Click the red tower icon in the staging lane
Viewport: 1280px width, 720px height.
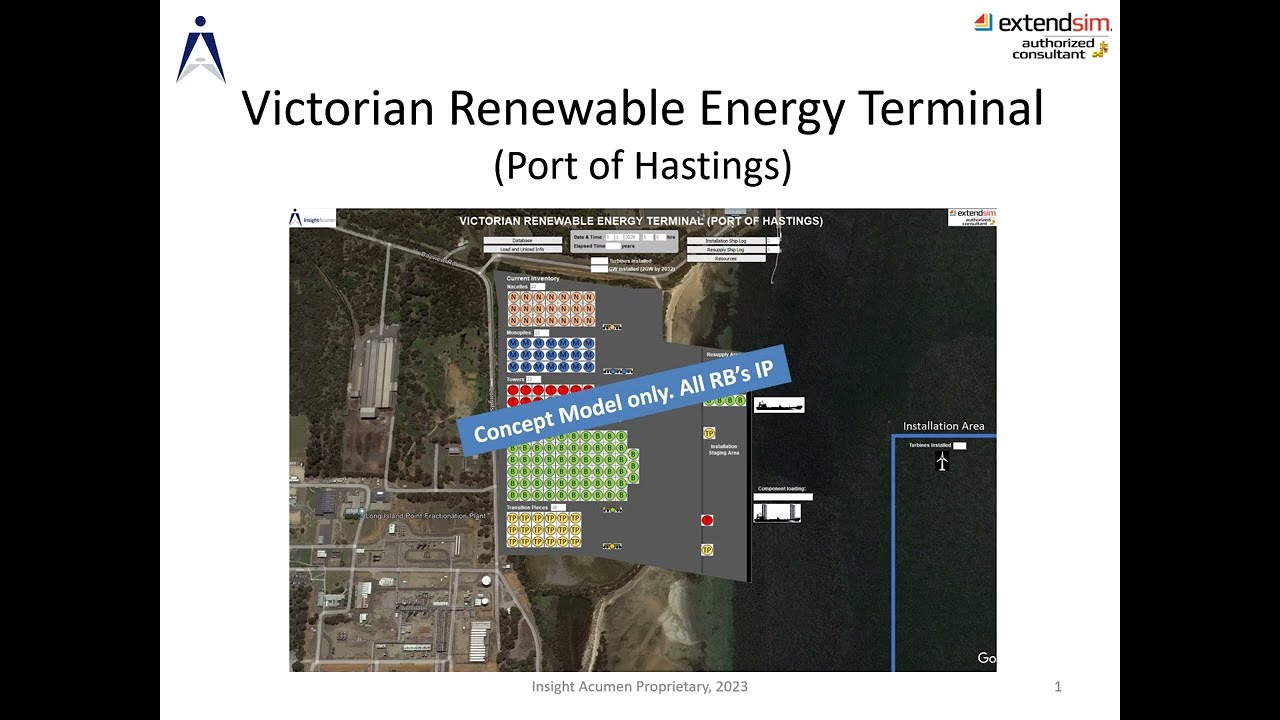[707, 520]
